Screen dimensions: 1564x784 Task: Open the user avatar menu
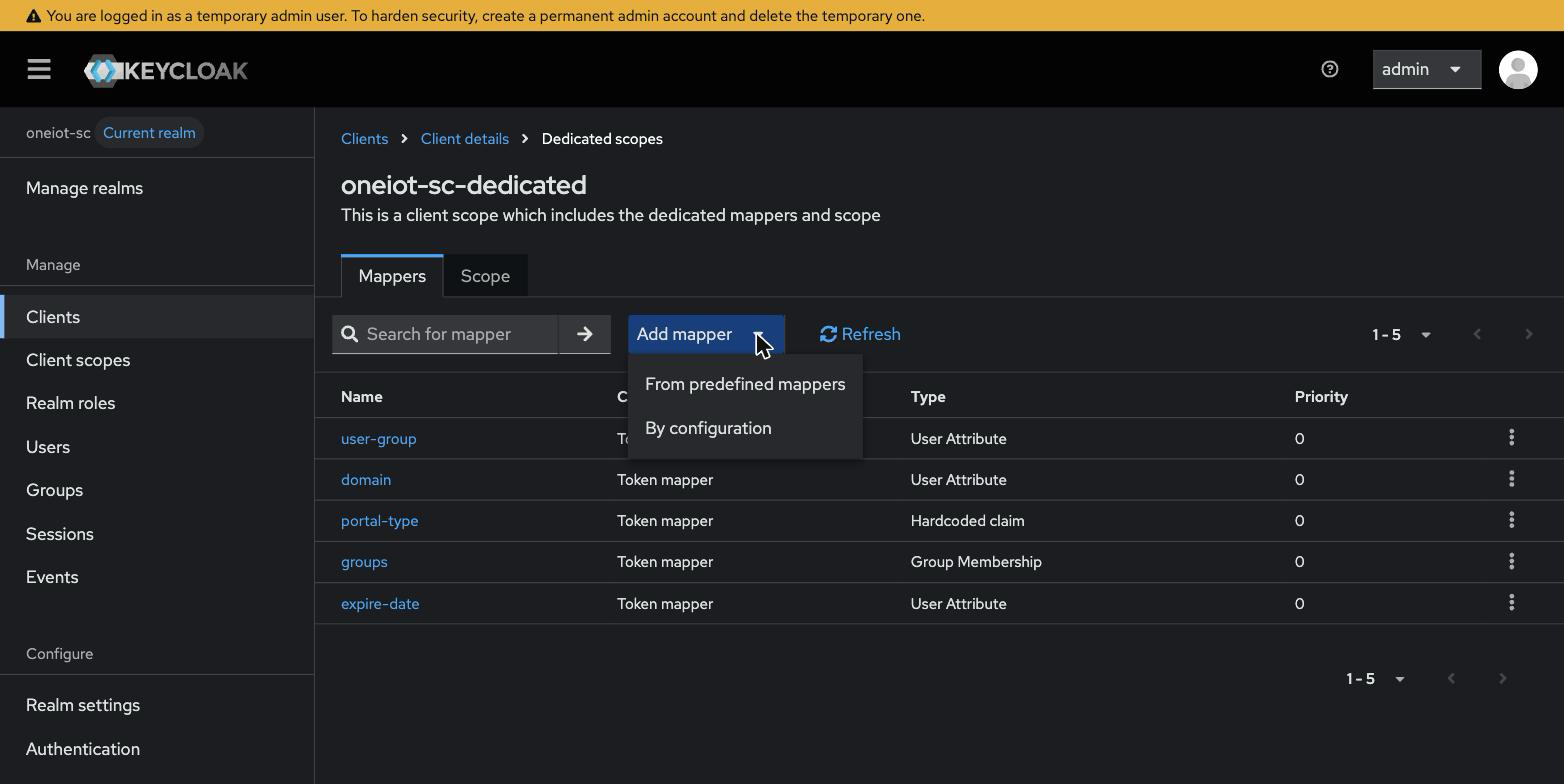1518,69
